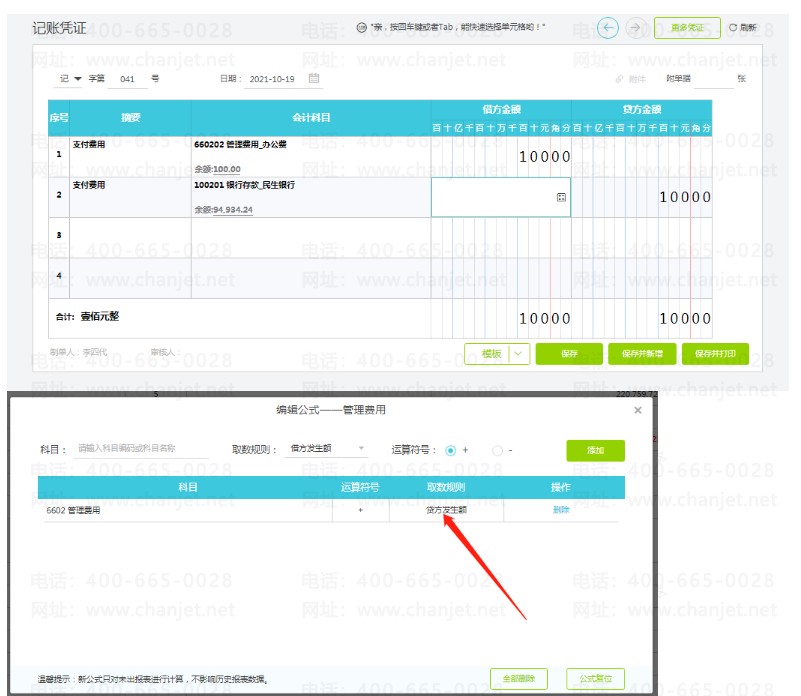
Task: Click the 记账凭证 page title
Action: (x=59, y=28)
